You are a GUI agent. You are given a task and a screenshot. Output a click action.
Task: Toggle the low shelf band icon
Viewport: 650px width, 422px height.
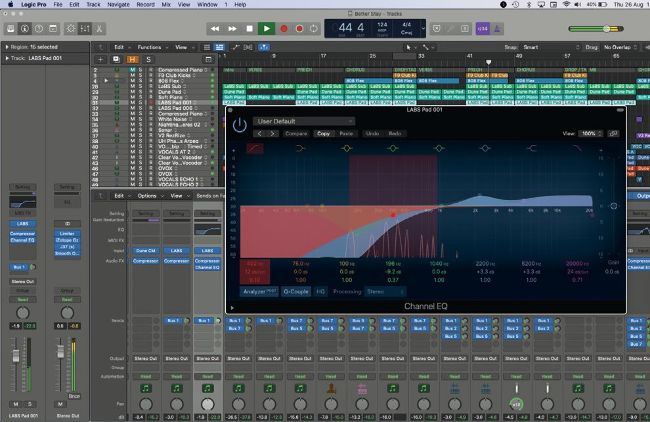coord(301,148)
